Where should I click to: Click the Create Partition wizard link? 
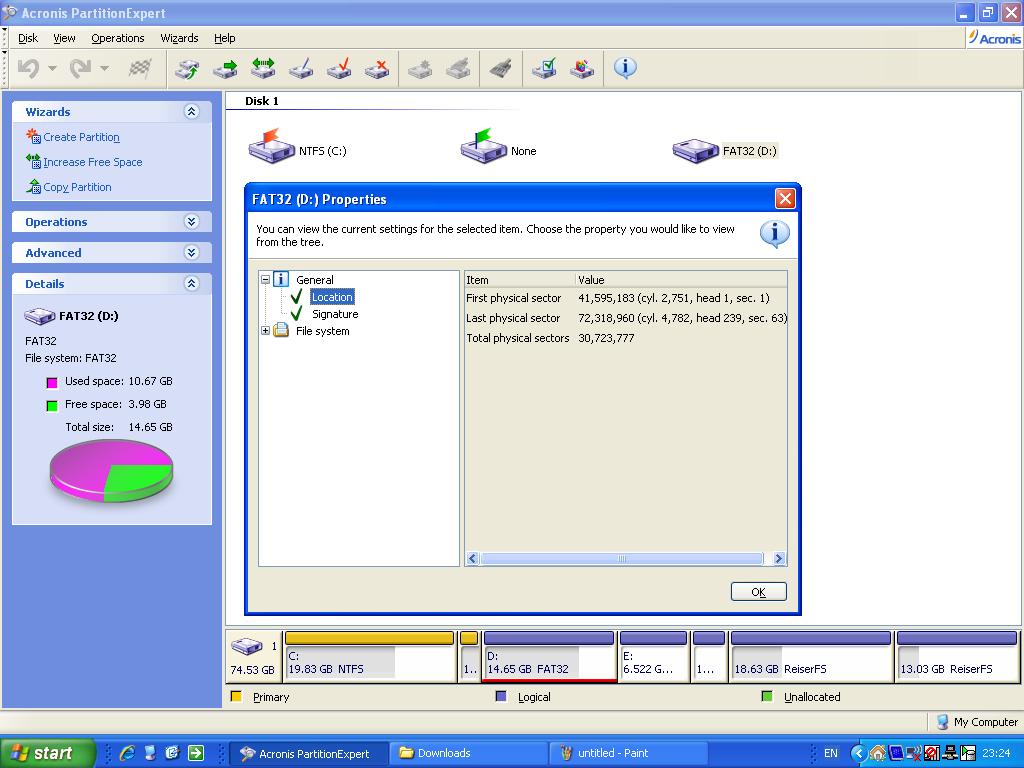81,137
